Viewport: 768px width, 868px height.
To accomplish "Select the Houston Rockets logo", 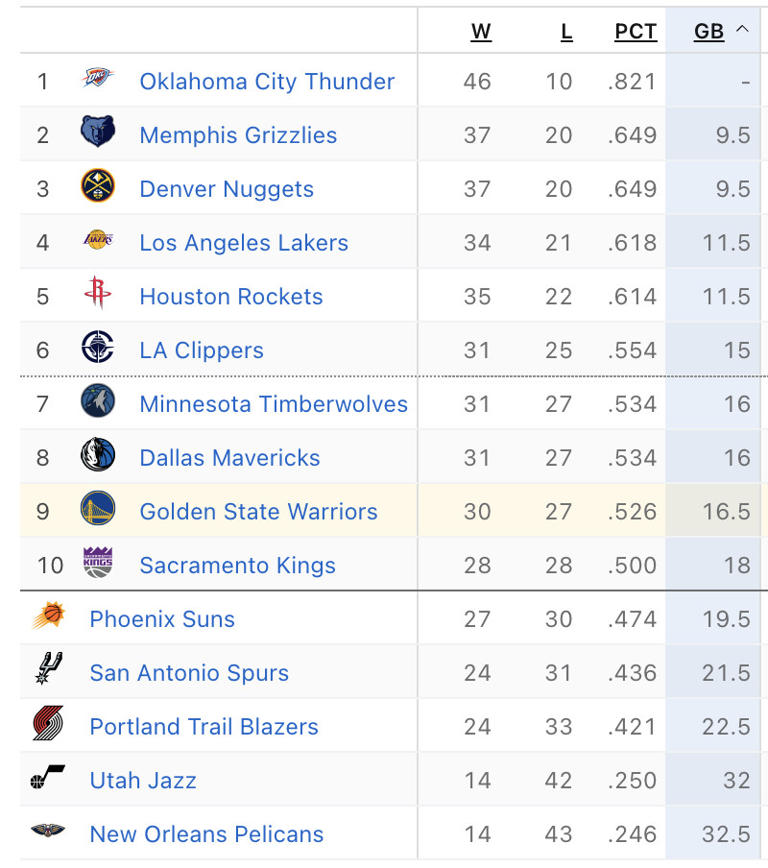I will [x=98, y=296].
